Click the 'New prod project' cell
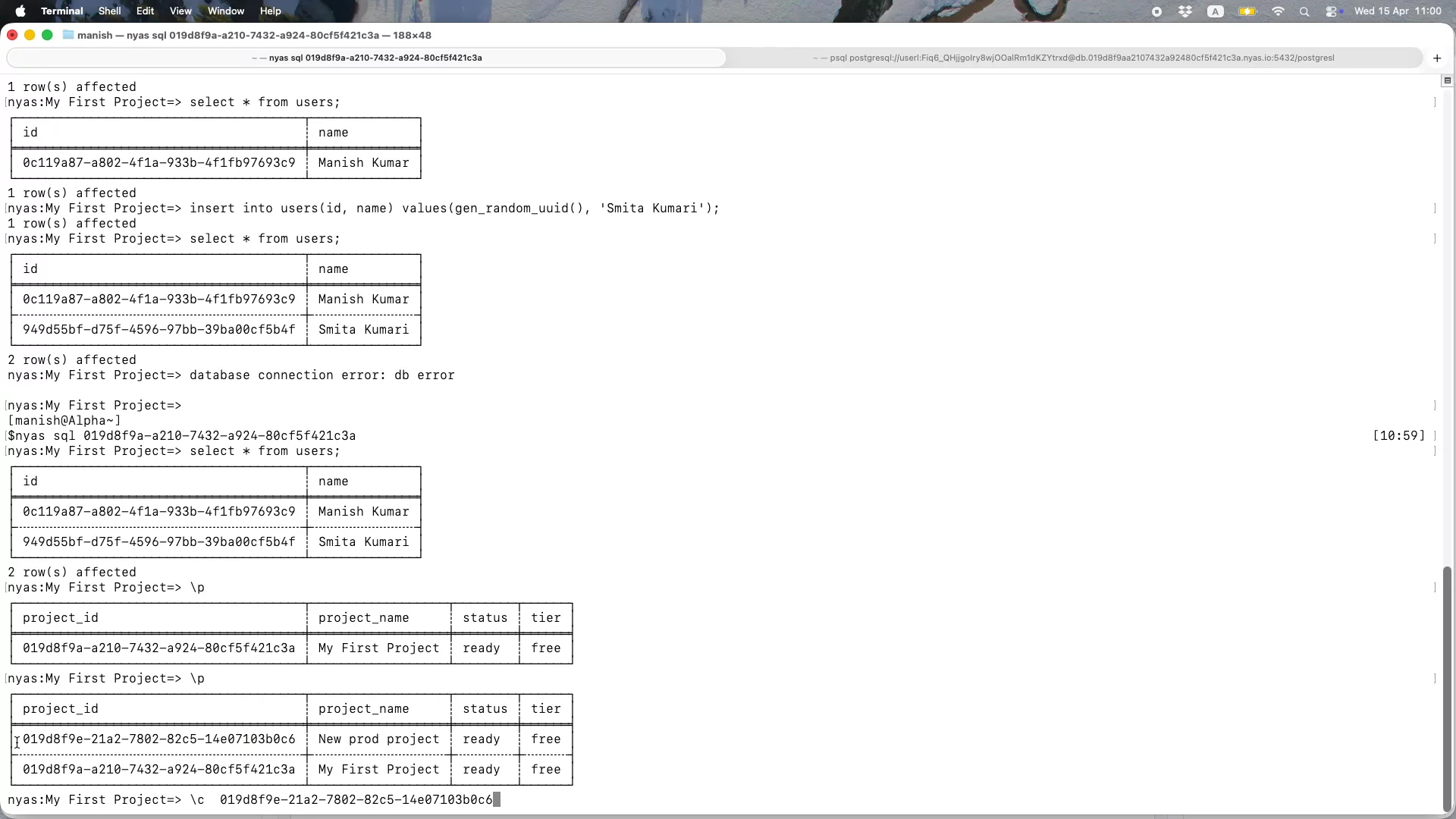 pos(378,739)
